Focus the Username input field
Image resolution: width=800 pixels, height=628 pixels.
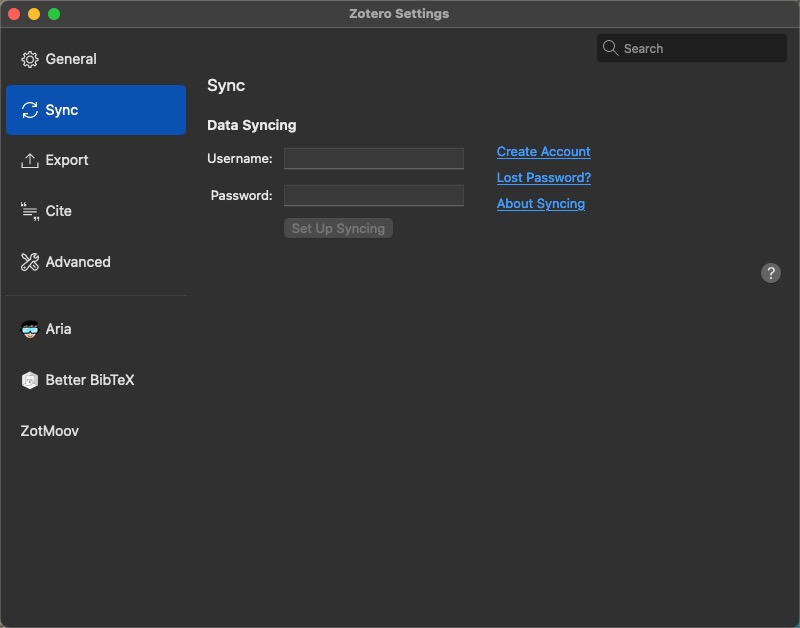pos(373,159)
